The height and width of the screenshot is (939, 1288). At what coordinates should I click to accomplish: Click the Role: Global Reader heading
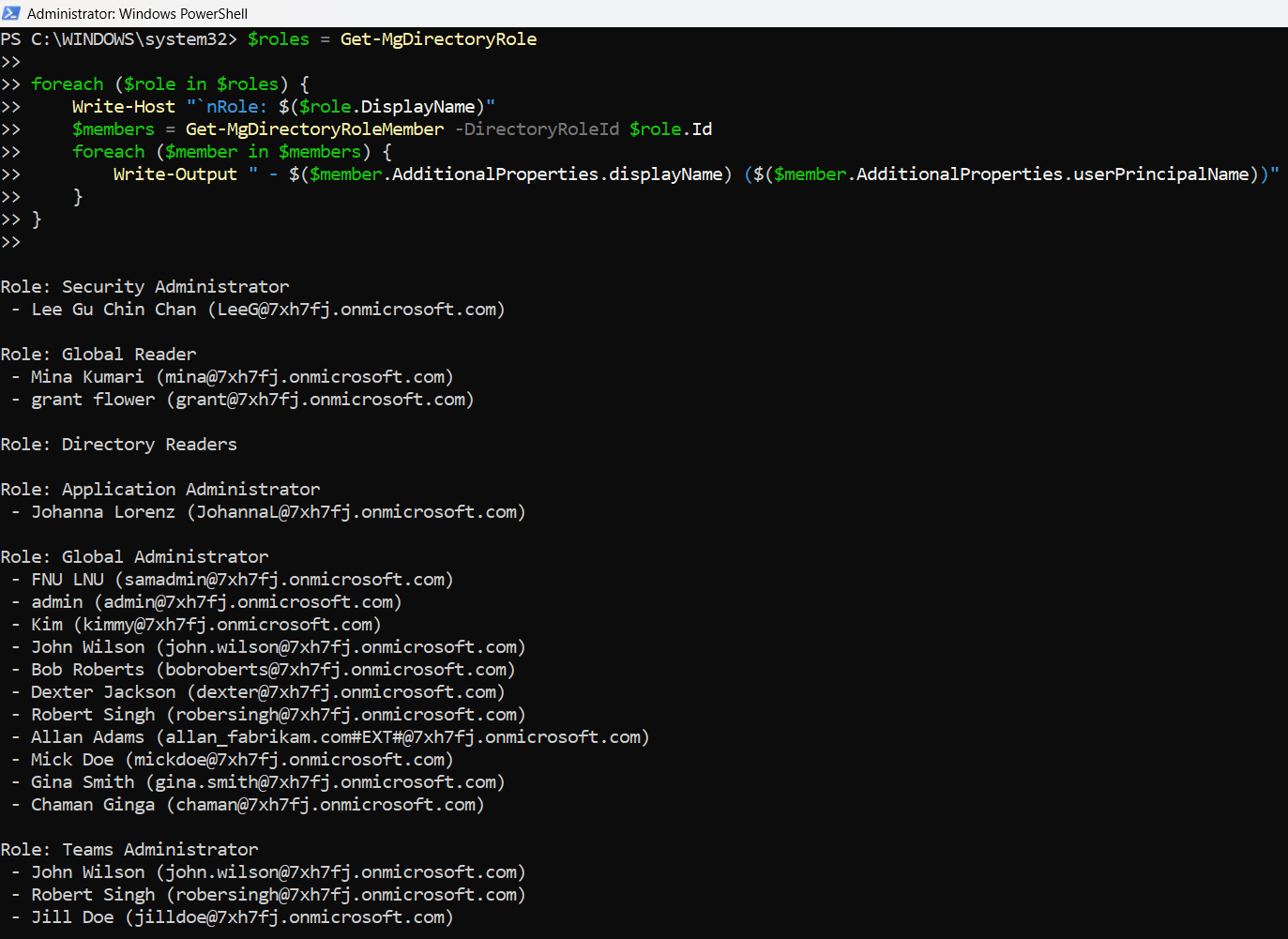[98, 355]
